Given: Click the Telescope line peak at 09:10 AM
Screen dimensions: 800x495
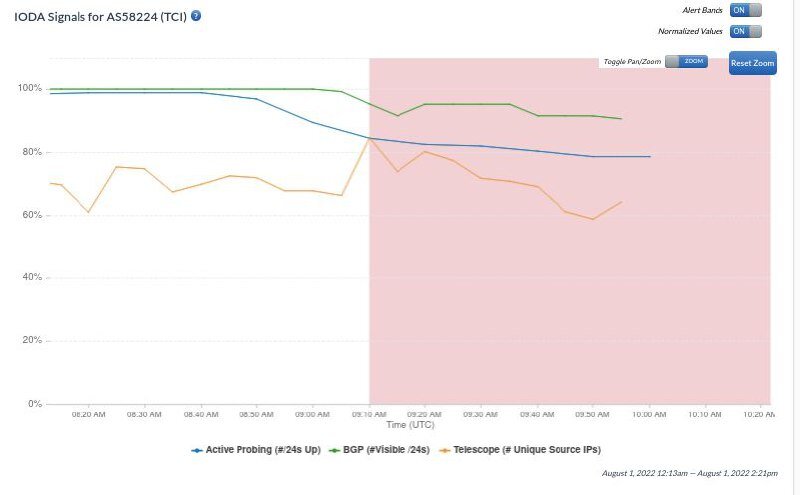Looking at the screenshot, I should point(369,138).
